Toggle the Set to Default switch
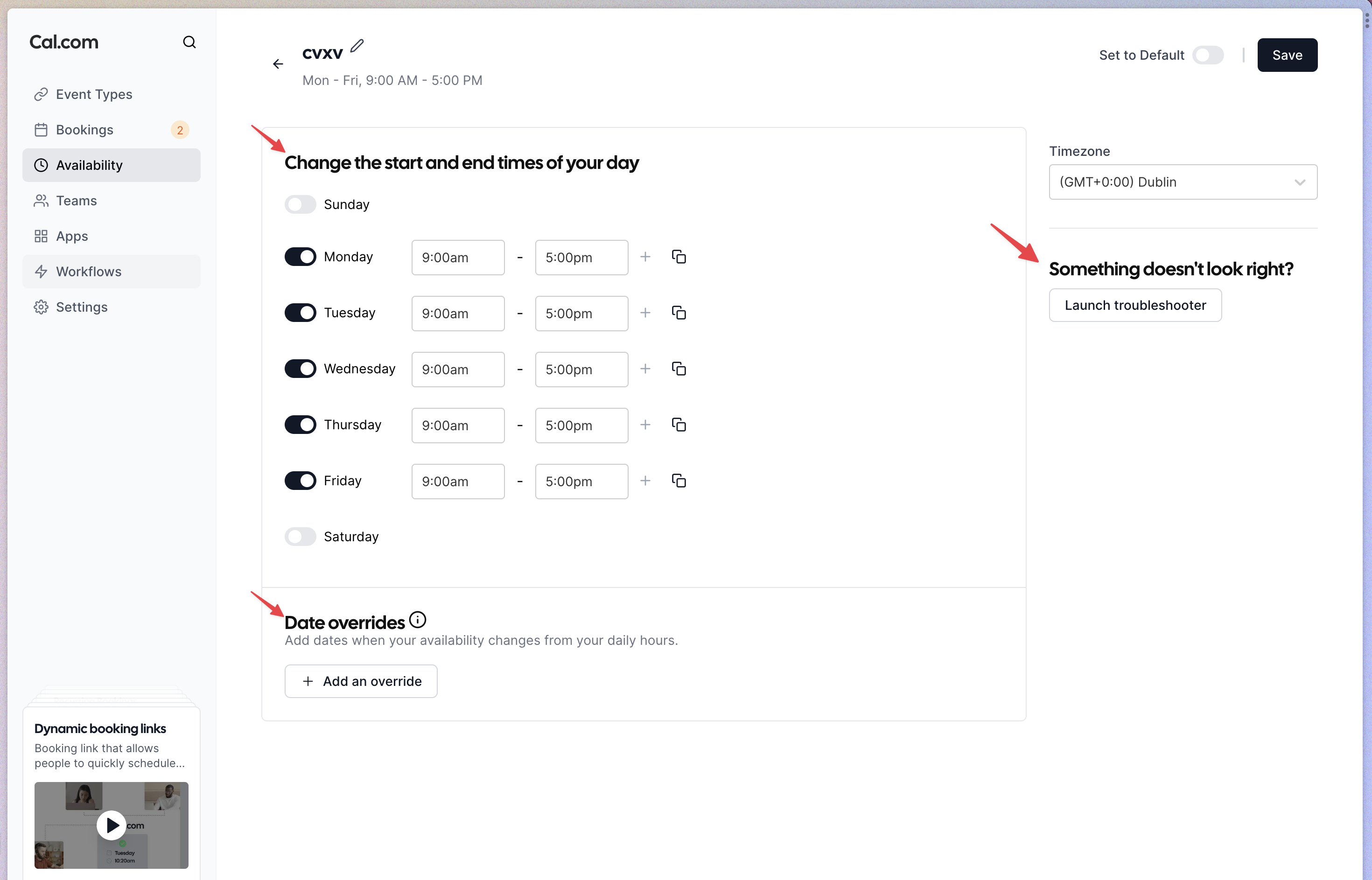The width and height of the screenshot is (1372, 880). [1207, 56]
